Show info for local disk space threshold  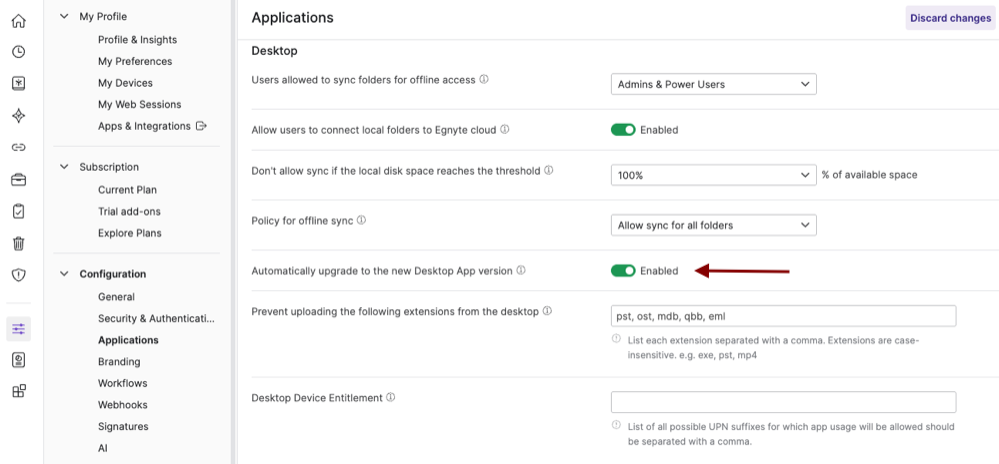coord(549,171)
